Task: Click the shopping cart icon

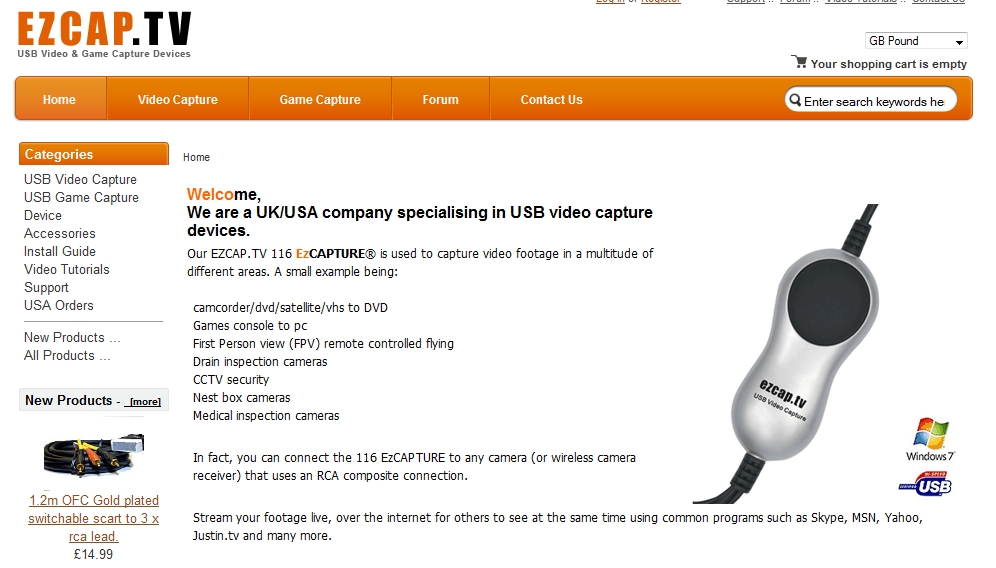Action: (x=799, y=62)
